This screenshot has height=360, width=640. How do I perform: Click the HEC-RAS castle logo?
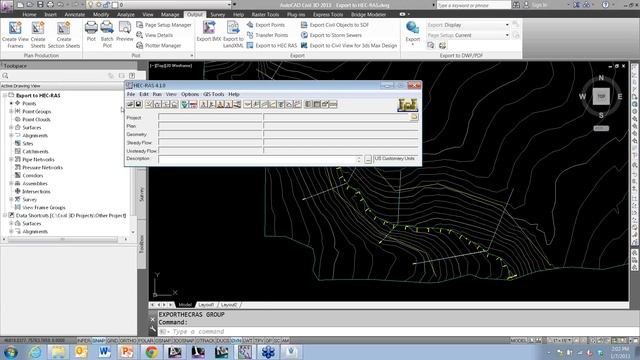[x=407, y=105]
